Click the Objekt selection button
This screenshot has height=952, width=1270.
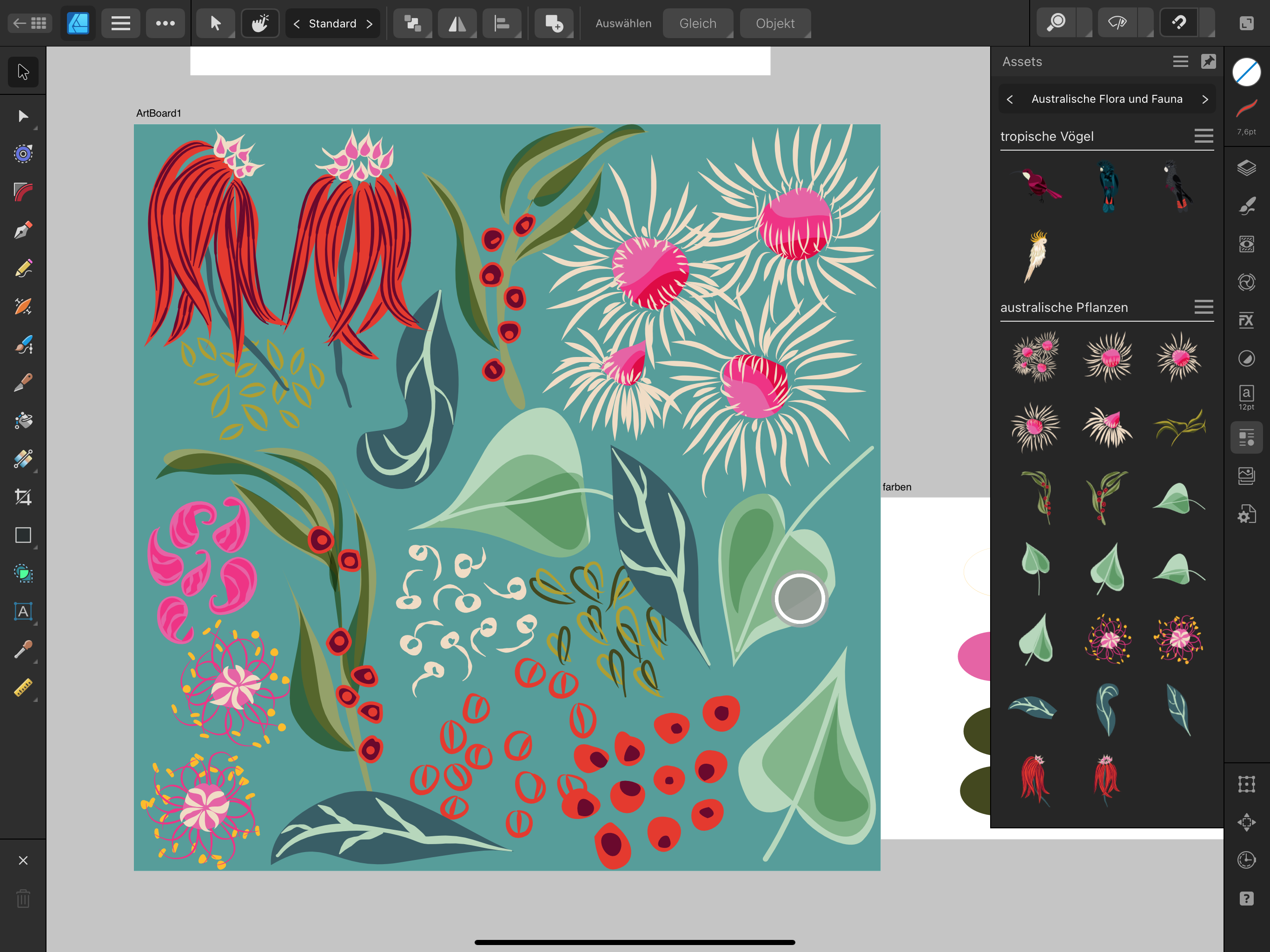tap(775, 24)
